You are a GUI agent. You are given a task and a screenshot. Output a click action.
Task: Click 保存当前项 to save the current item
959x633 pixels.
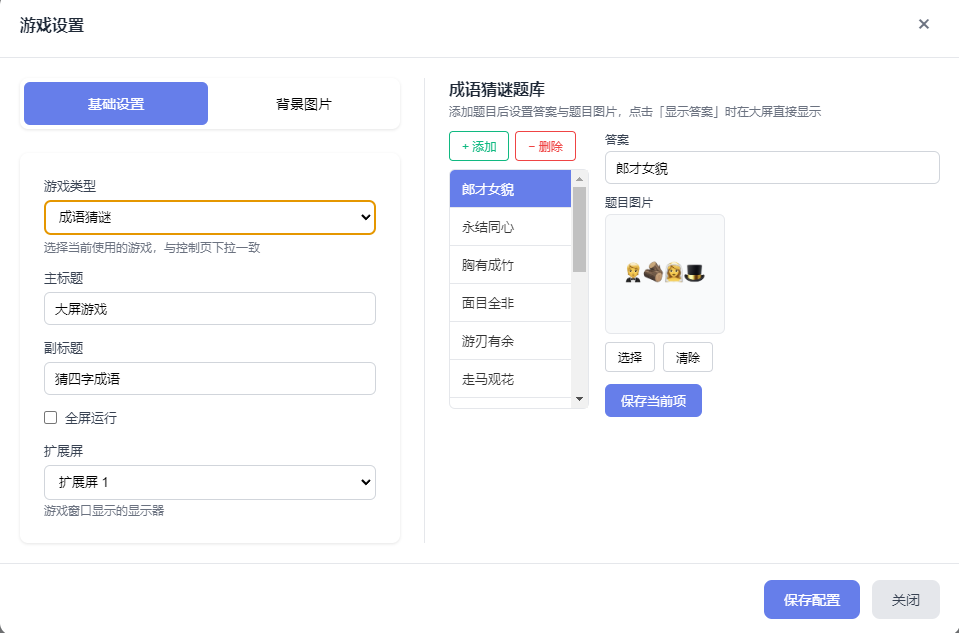pos(653,400)
